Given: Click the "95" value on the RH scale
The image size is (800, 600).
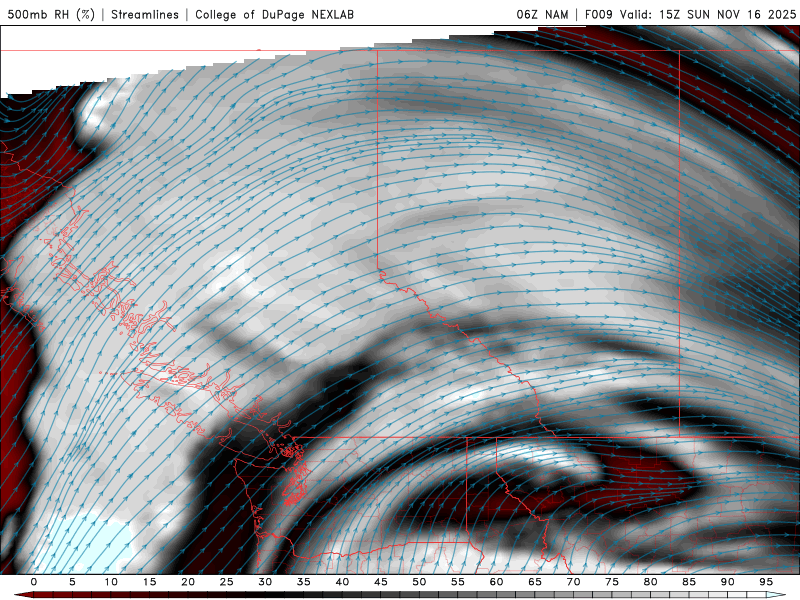Looking at the screenshot, I should point(766,582).
